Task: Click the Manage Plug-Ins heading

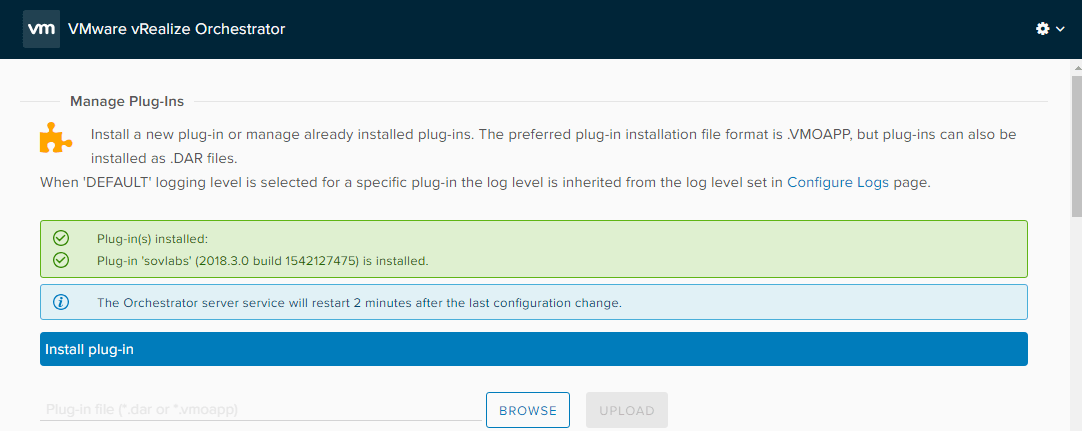Action: click(127, 101)
